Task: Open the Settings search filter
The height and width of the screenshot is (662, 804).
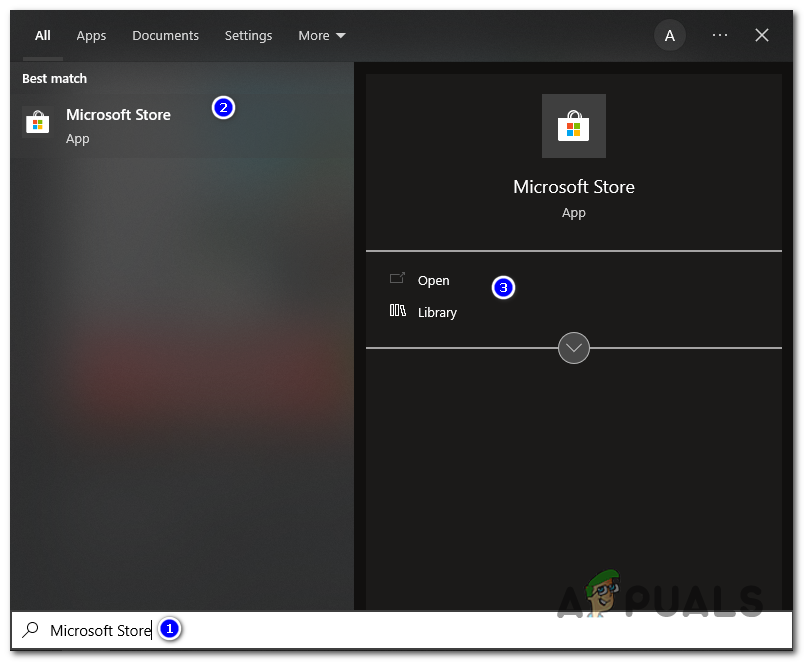Action: [x=248, y=35]
